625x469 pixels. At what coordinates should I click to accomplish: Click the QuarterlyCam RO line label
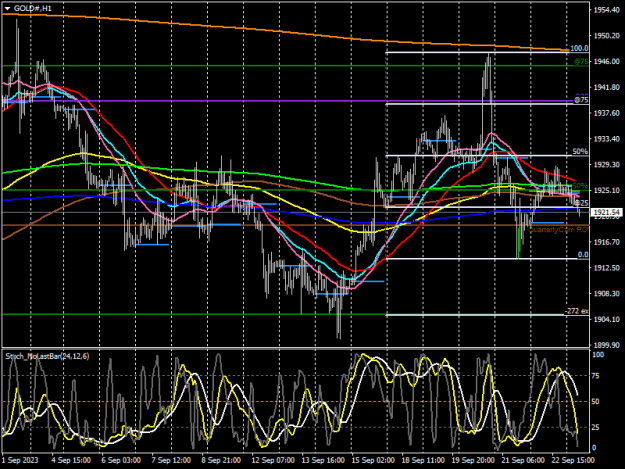pos(558,230)
